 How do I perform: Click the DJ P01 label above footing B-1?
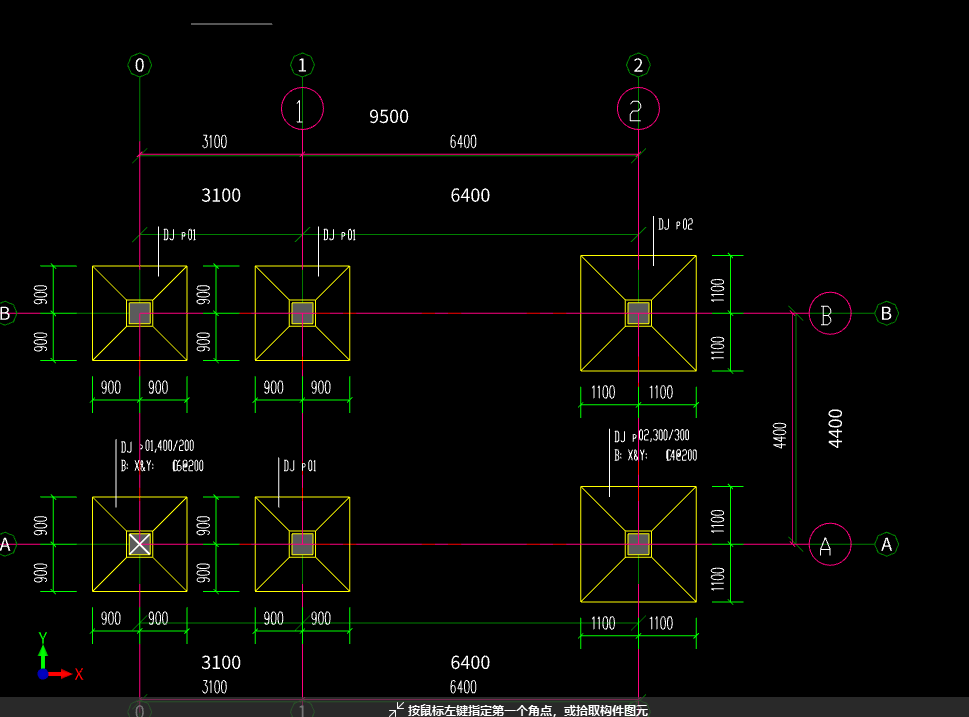point(339,235)
